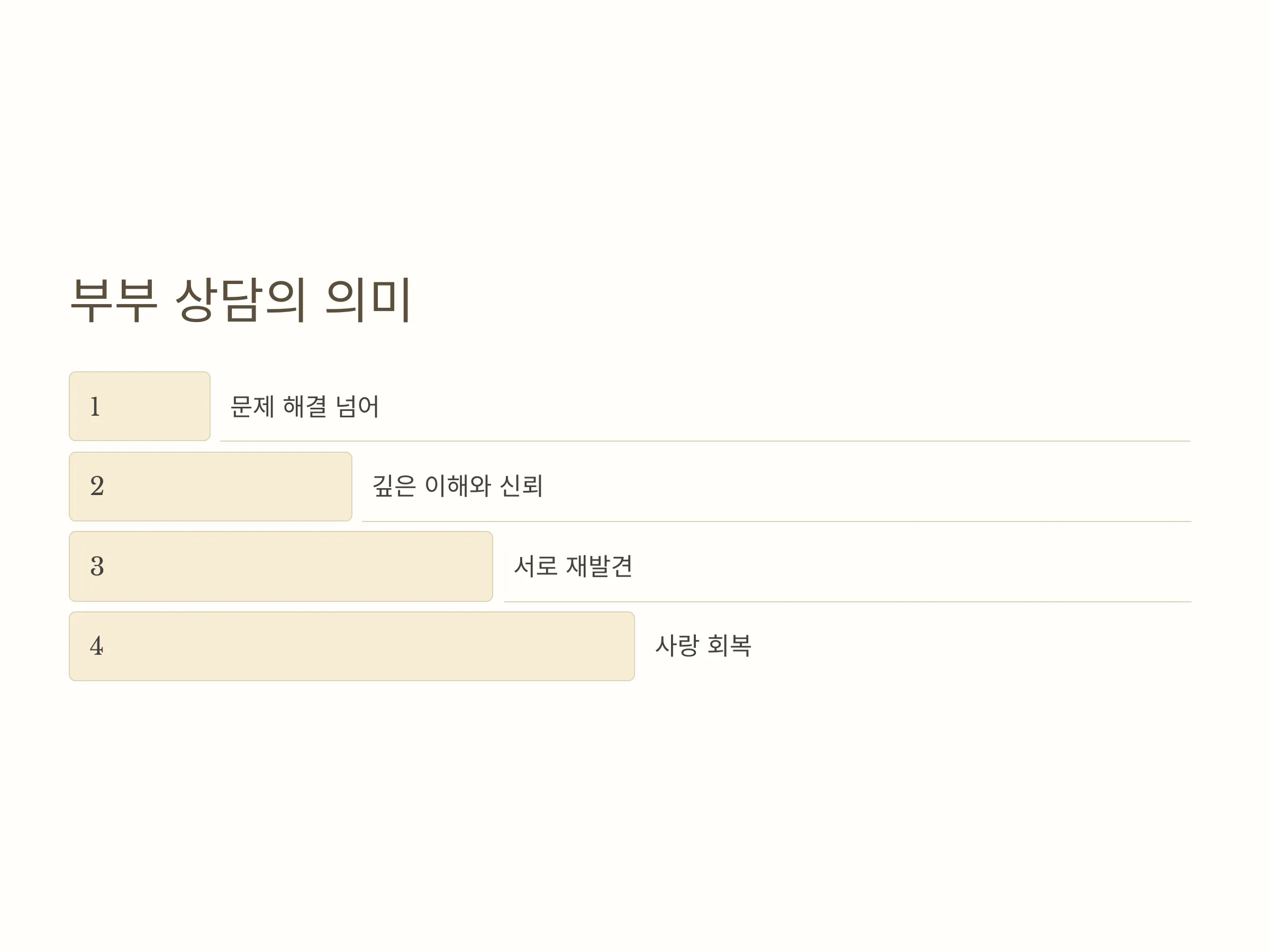Select the step 4 numbered box

coord(351,646)
